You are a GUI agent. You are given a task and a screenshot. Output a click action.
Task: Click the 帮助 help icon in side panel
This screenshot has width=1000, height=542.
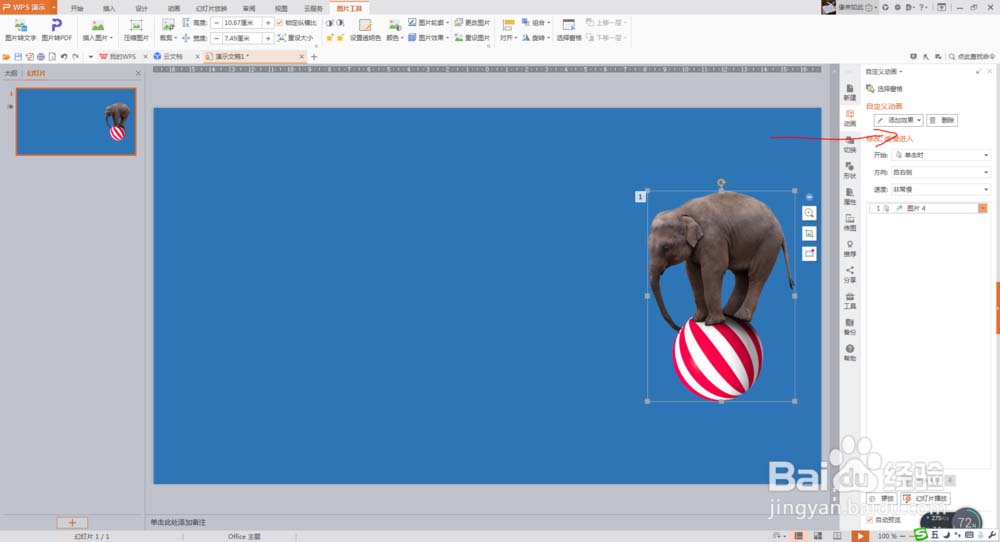coord(849,353)
